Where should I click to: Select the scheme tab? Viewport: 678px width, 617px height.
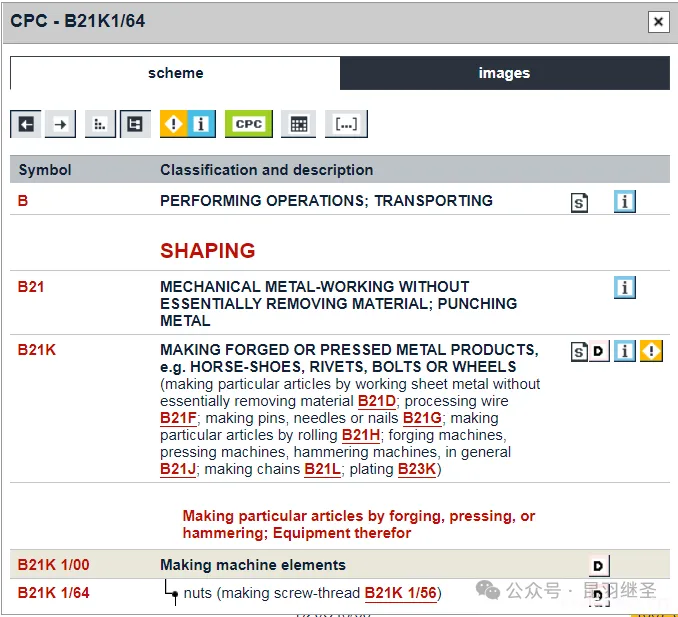click(175, 73)
